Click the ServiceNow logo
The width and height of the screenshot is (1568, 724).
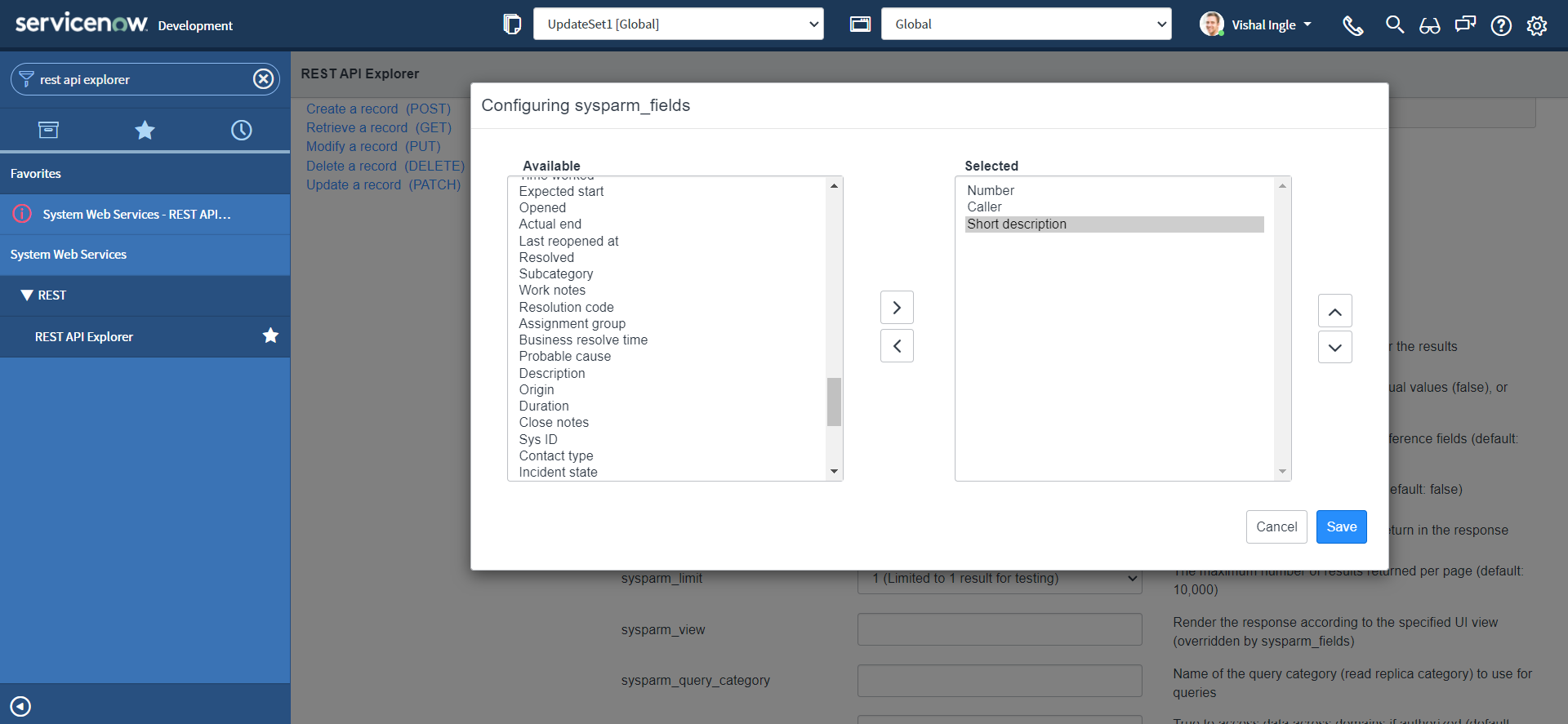(82, 23)
